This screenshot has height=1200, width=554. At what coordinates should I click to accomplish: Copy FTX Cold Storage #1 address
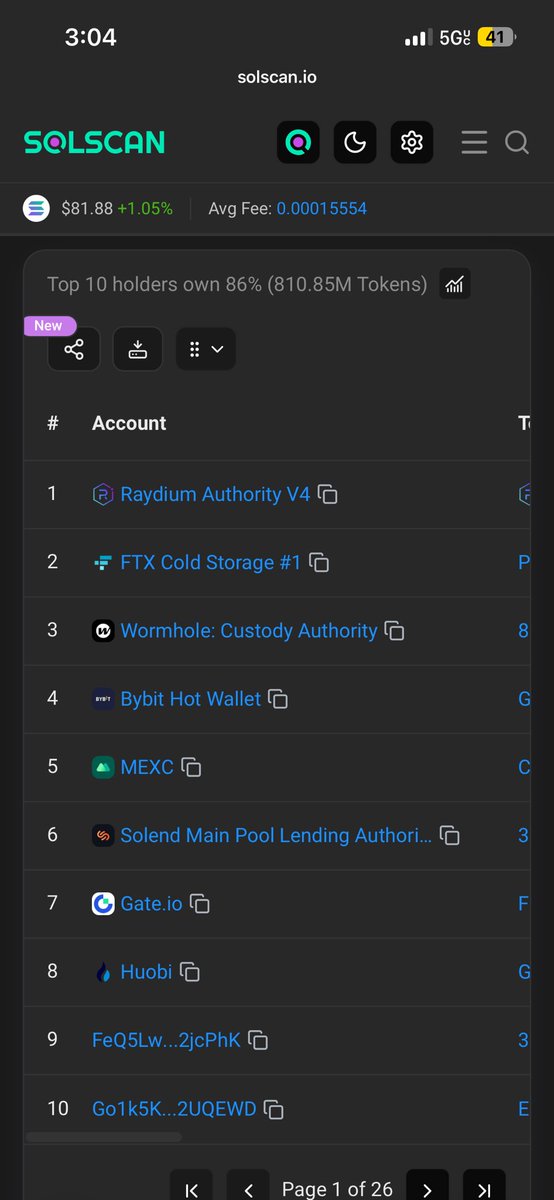point(319,563)
